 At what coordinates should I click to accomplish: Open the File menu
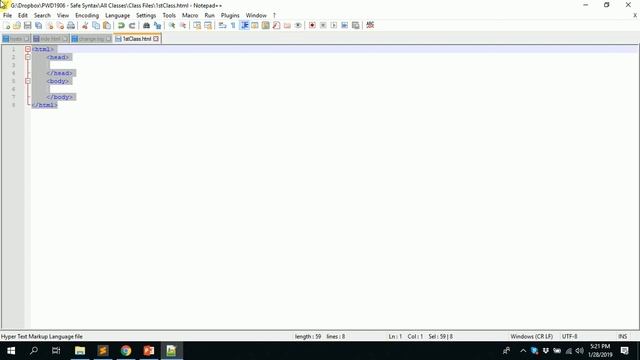pos(7,16)
